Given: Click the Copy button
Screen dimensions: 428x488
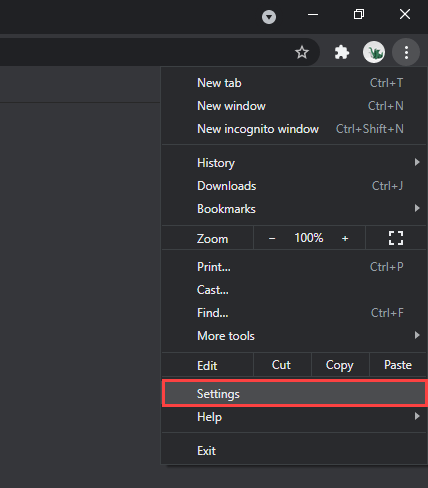Looking at the screenshot, I should (340, 365).
